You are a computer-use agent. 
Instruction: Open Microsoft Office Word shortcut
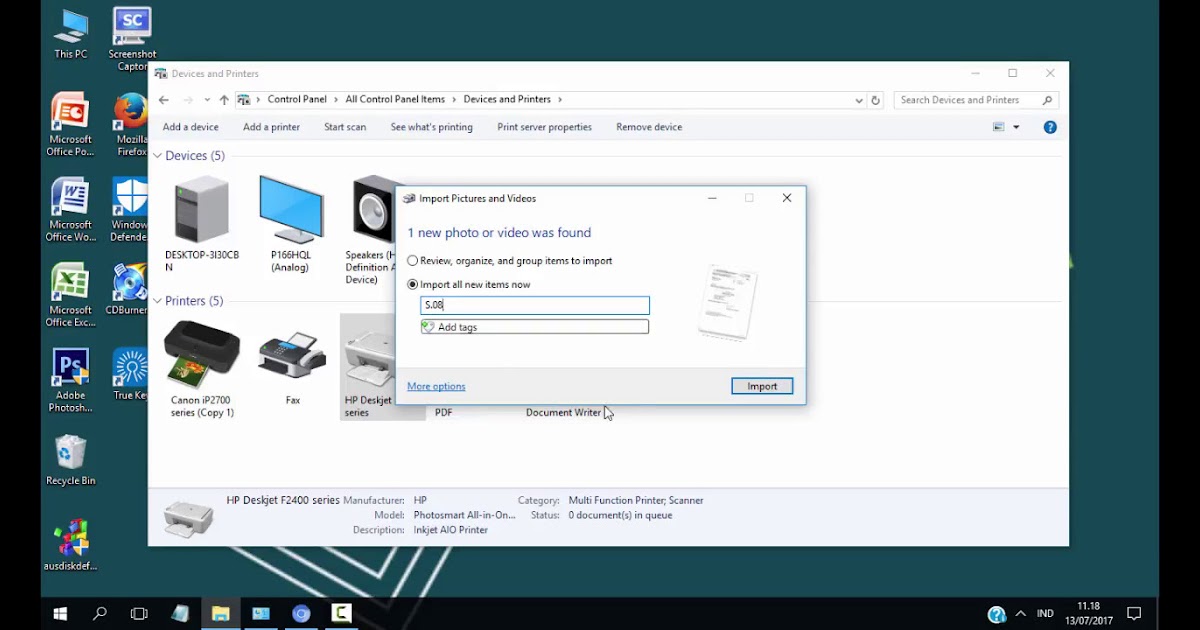pos(70,211)
